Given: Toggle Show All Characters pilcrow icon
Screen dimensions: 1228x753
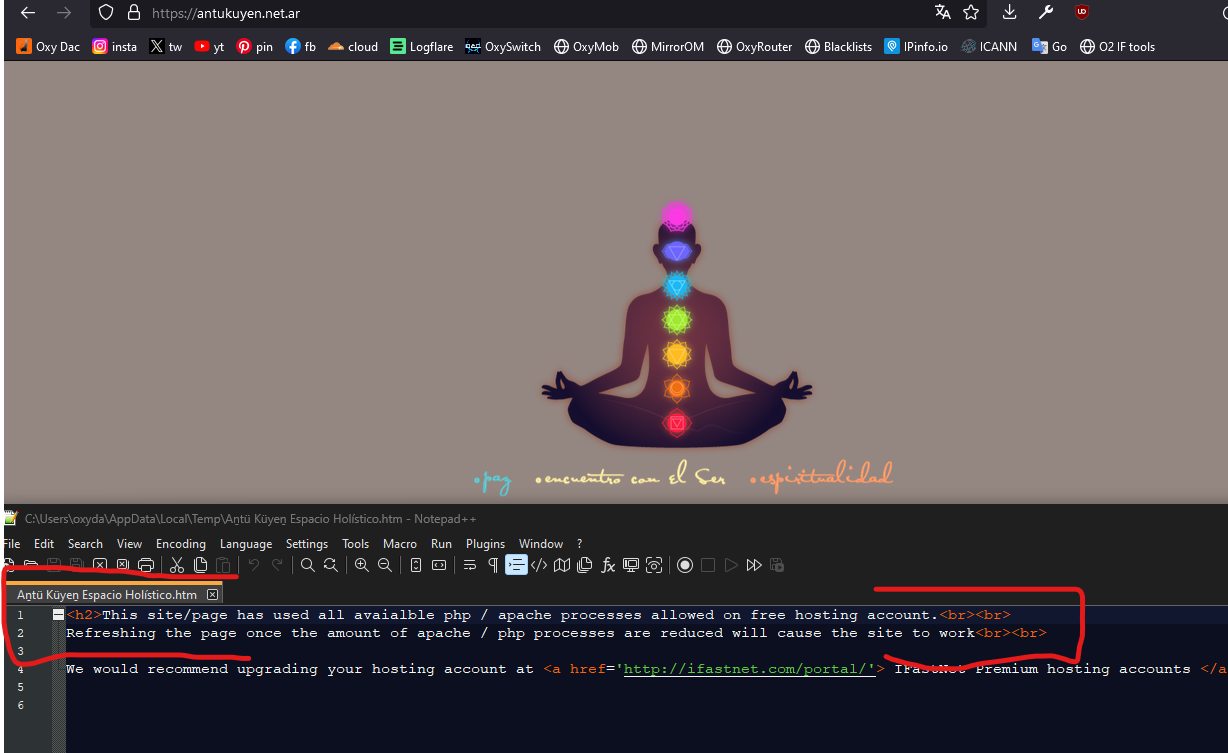Looking at the screenshot, I should pos(493,565).
